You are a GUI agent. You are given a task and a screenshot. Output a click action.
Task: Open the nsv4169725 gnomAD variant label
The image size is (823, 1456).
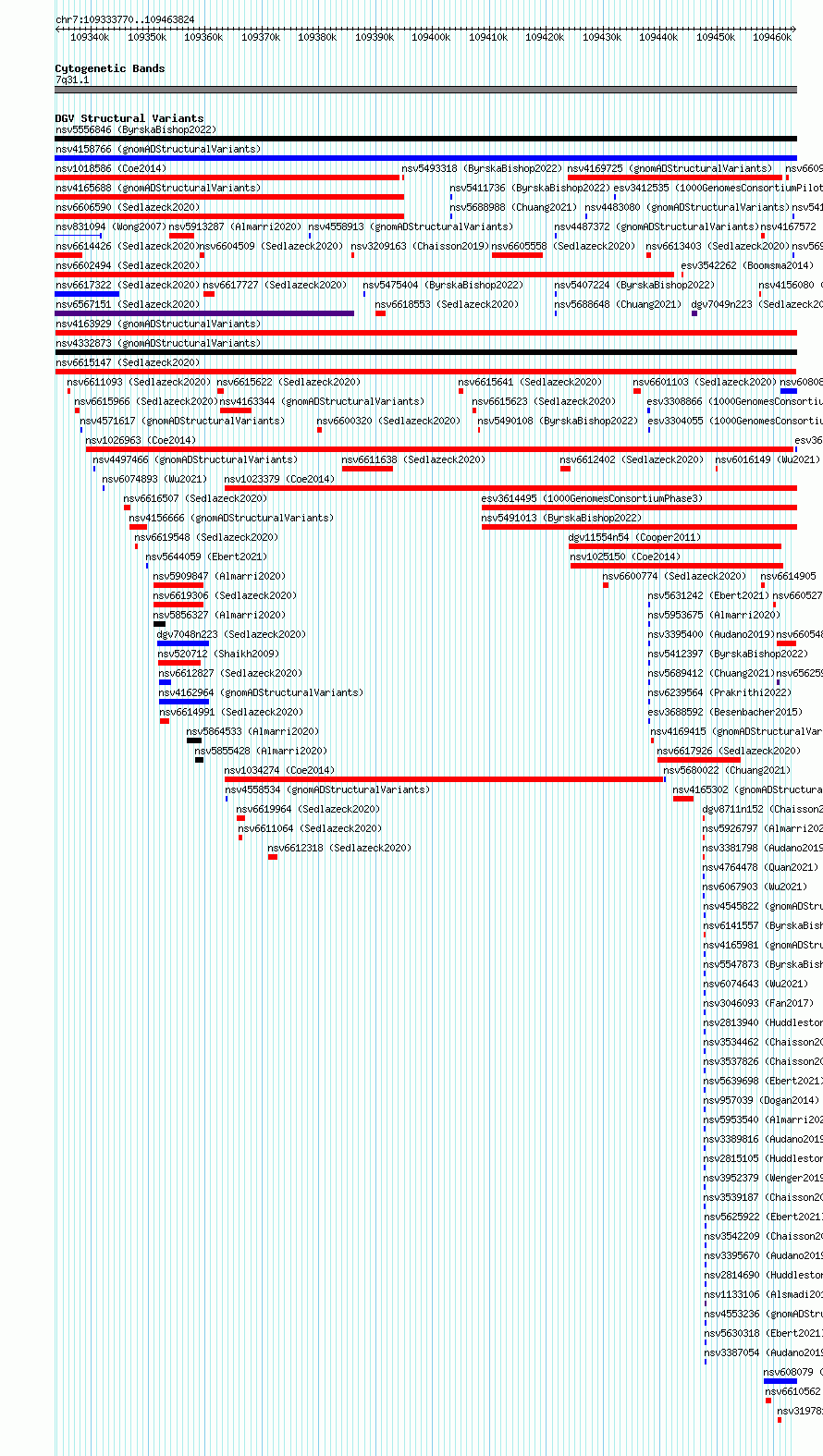coord(669,168)
